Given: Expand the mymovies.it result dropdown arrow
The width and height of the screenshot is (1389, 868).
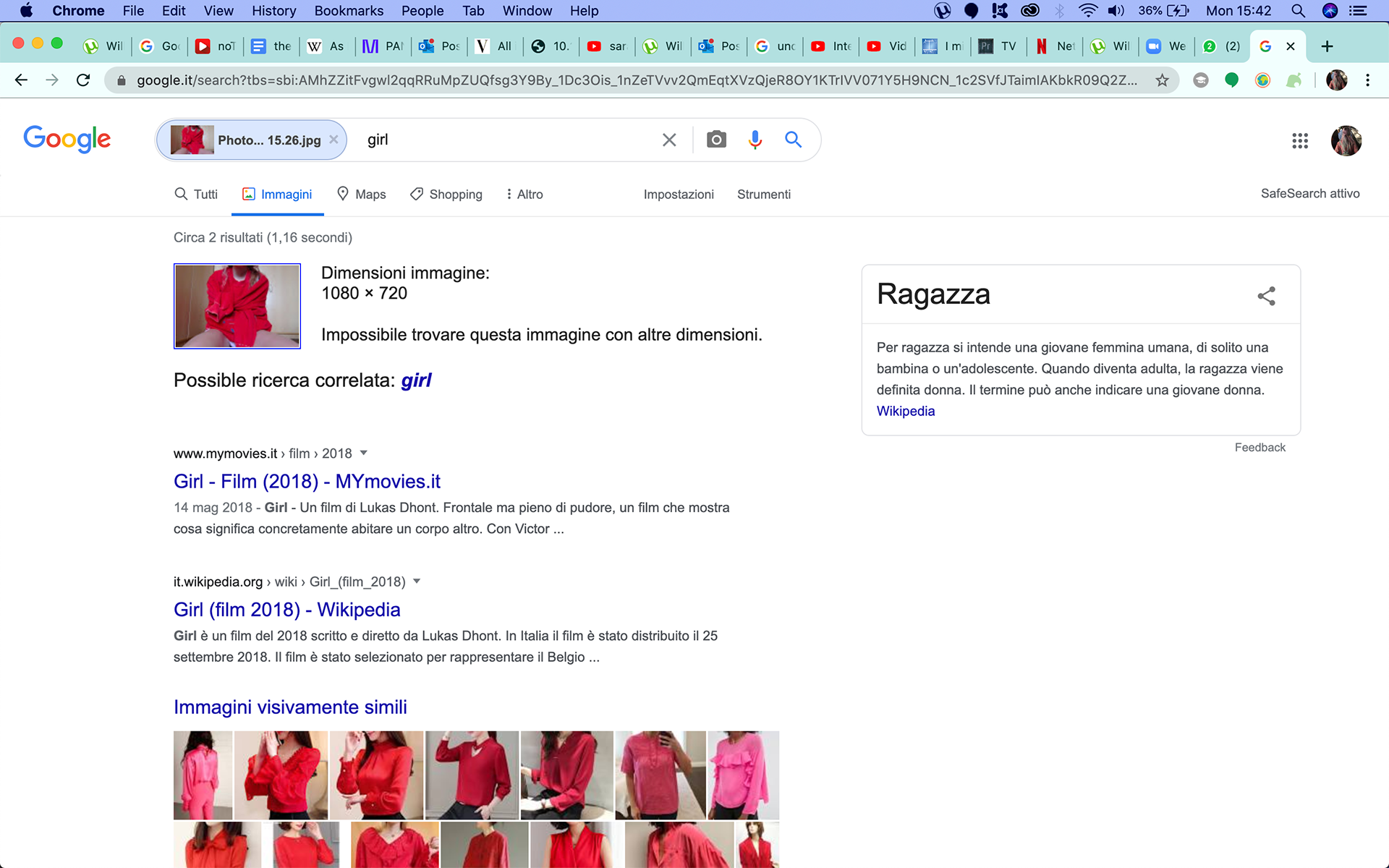Looking at the screenshot, I should tap(364, 454).
